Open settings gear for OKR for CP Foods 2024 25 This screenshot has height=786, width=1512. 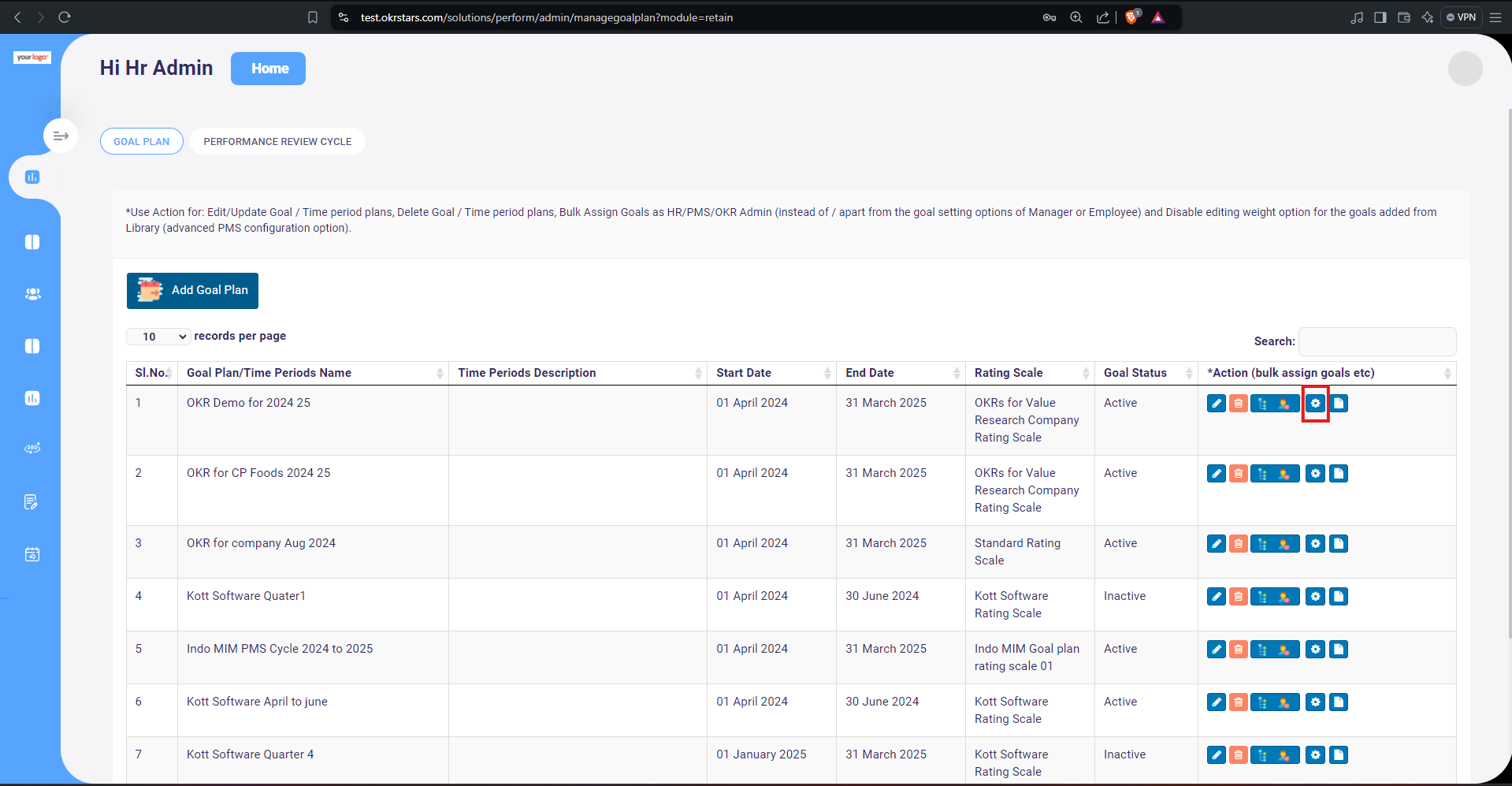tap(1315, 474)
